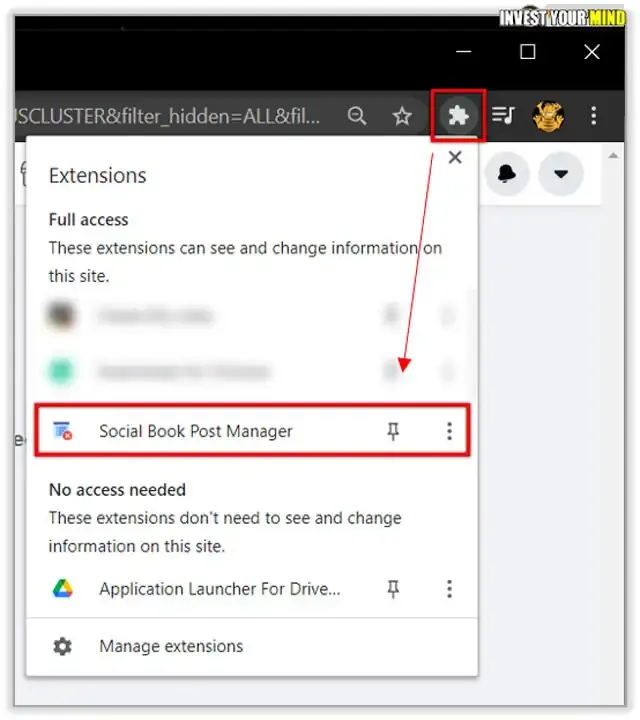Expand the Facebook account dropdown arrow
The width and height of the screenshot is (640, 720).
561,174
